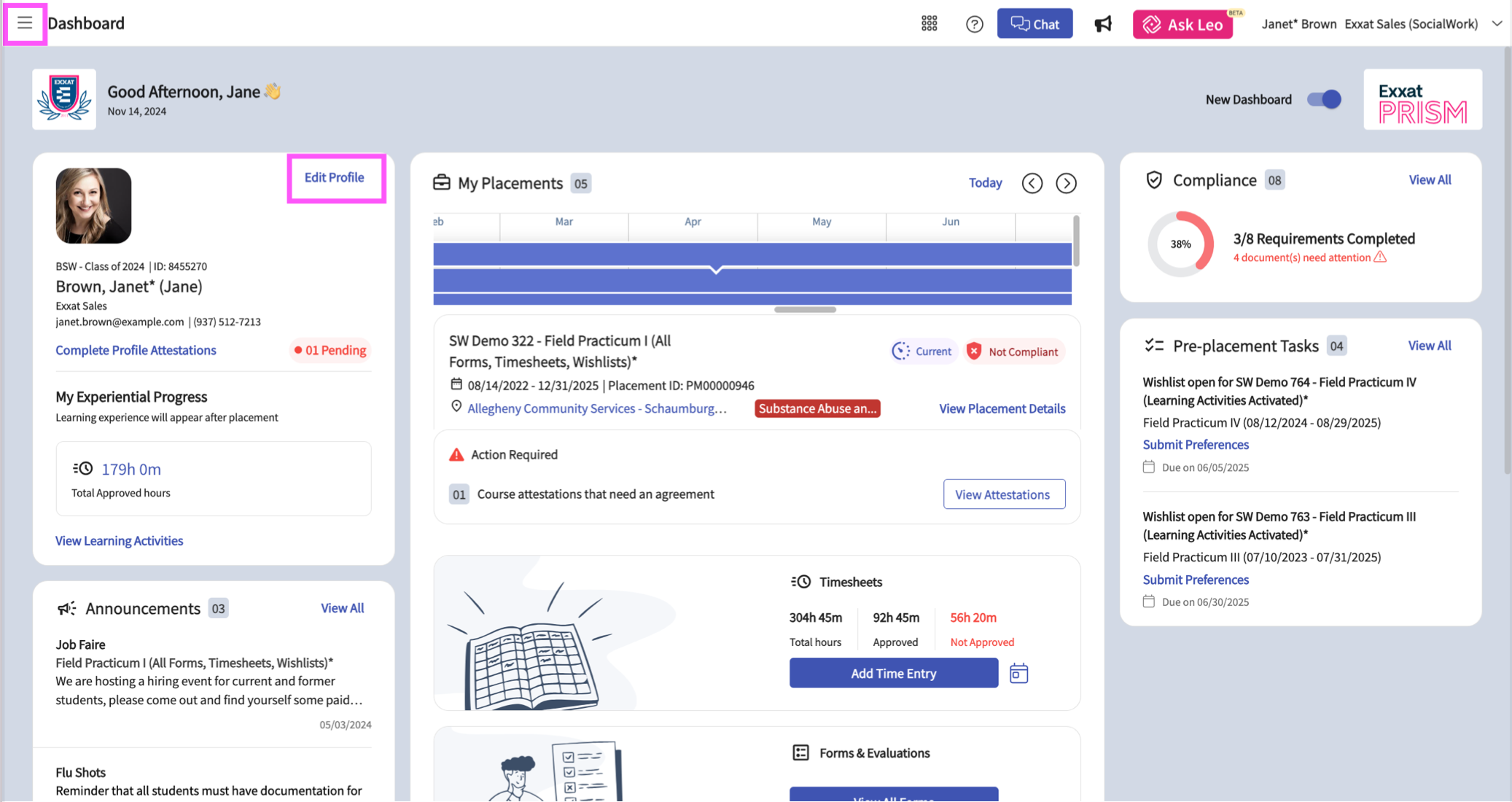Screen dimensions: 1512x802
Task: Open the Chat button
Action: click(x=1034, y=24)
